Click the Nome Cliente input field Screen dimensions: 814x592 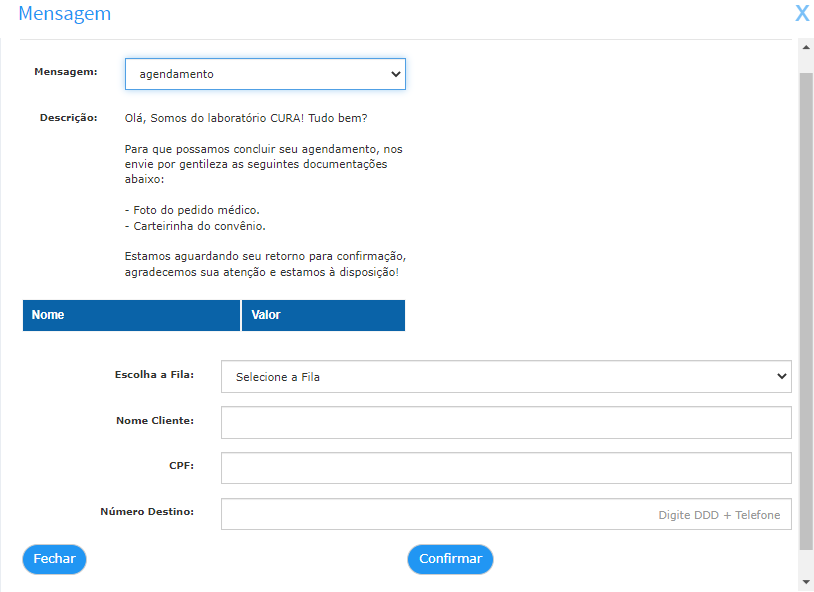pyautogui.click(x=506, y=422)
